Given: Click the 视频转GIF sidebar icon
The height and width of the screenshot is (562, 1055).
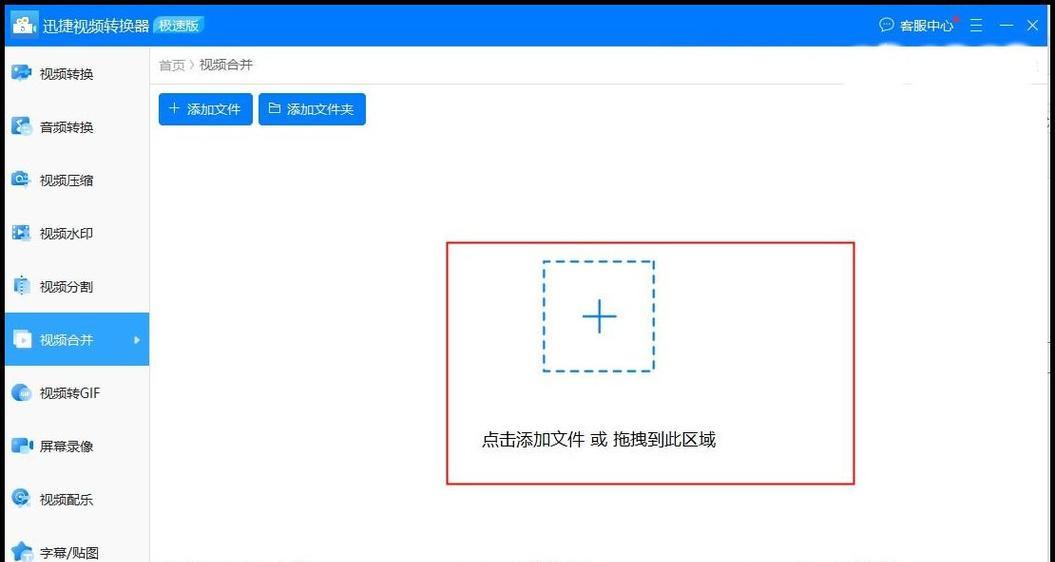Looking at the screenshot, I should (x=22, y=392).
